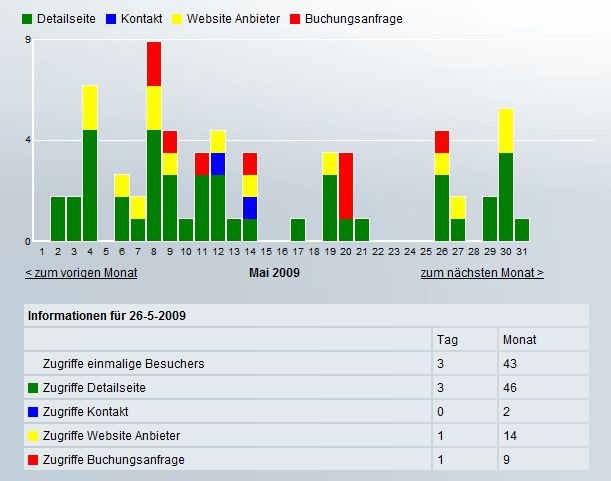Click the red Buchungsanfrage legend swatch
611x481 pixels.
click(x=295, y=19)
